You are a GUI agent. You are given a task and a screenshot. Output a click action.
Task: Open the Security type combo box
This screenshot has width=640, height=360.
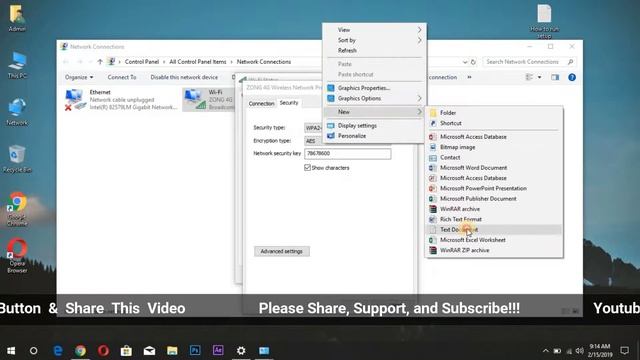click(313, 128)
